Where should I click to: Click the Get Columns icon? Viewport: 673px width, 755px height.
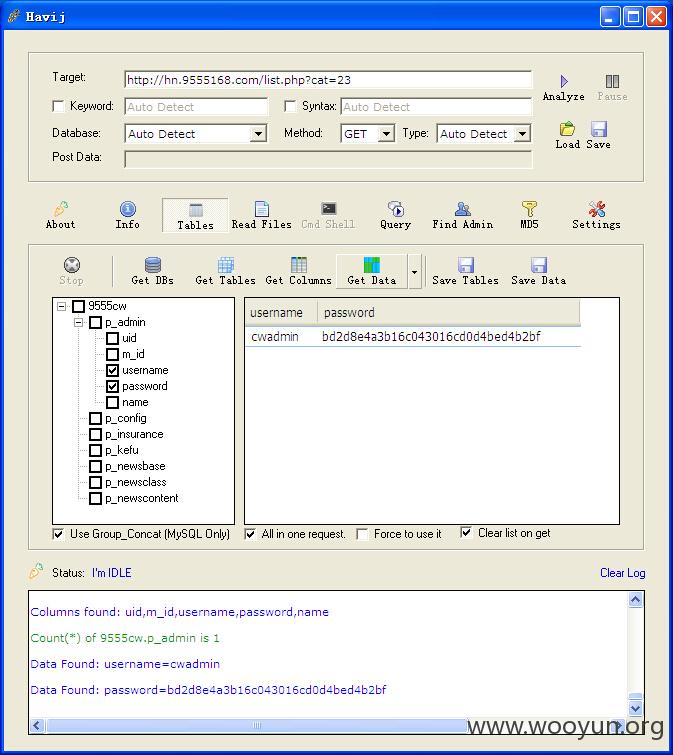coord(298,265)
